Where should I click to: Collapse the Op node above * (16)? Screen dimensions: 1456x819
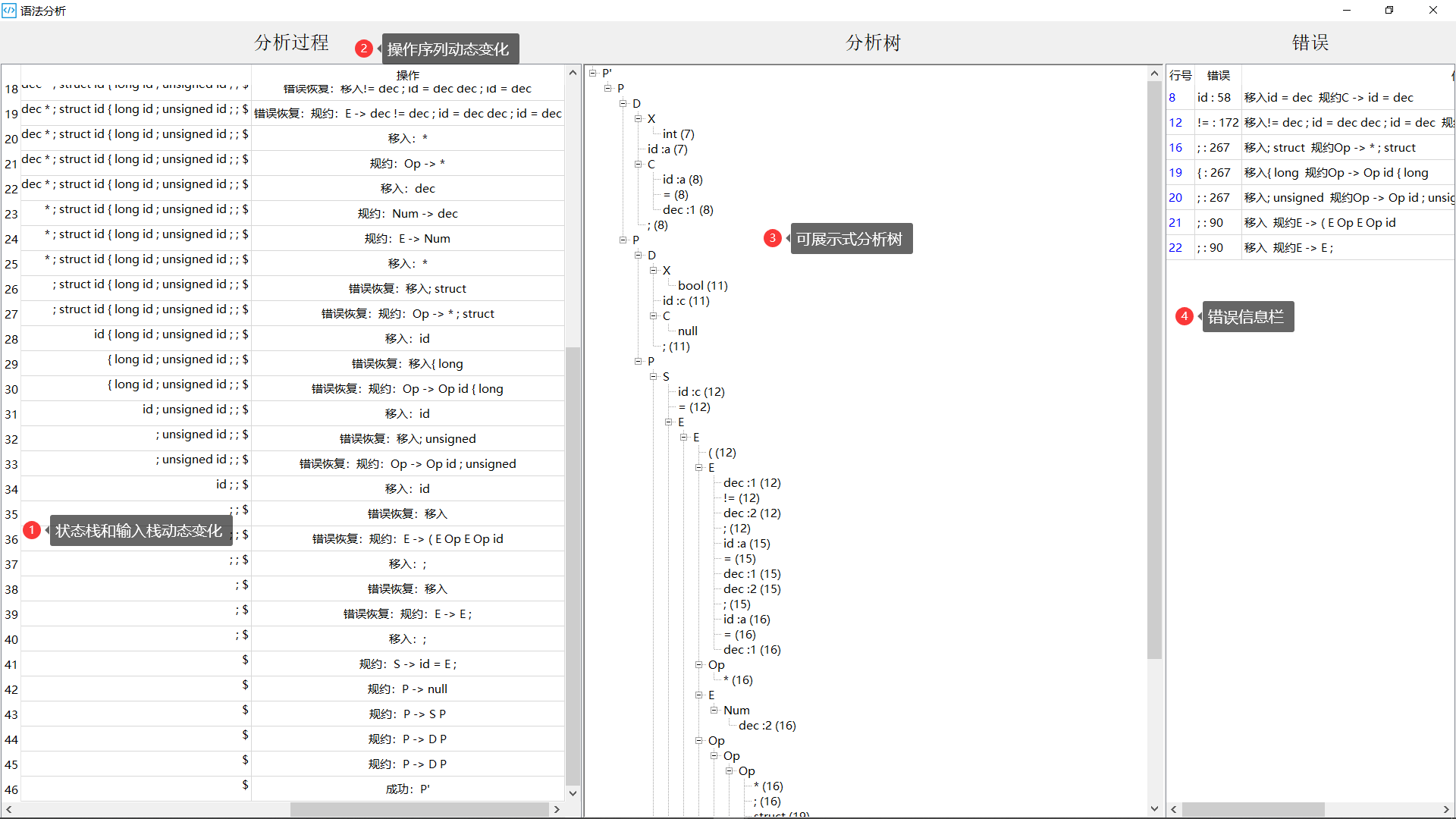[x=699, y=664]
